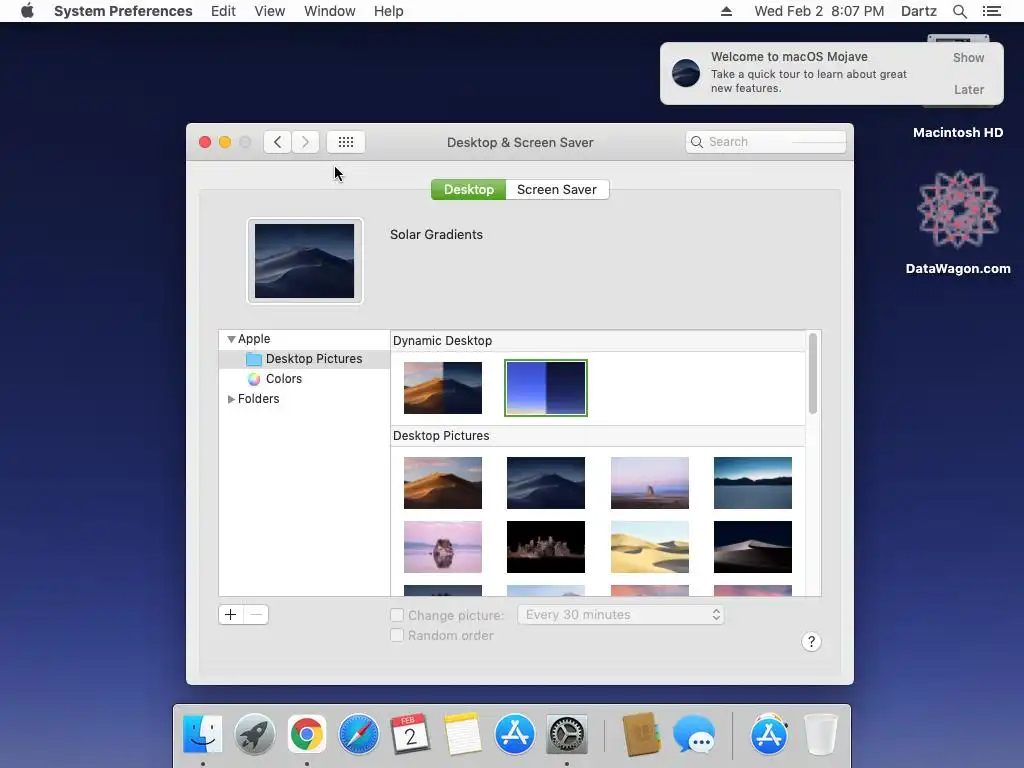The image size is (1024, 768).
Task: Open Google Chrome from the Dock
Action: 306,734
